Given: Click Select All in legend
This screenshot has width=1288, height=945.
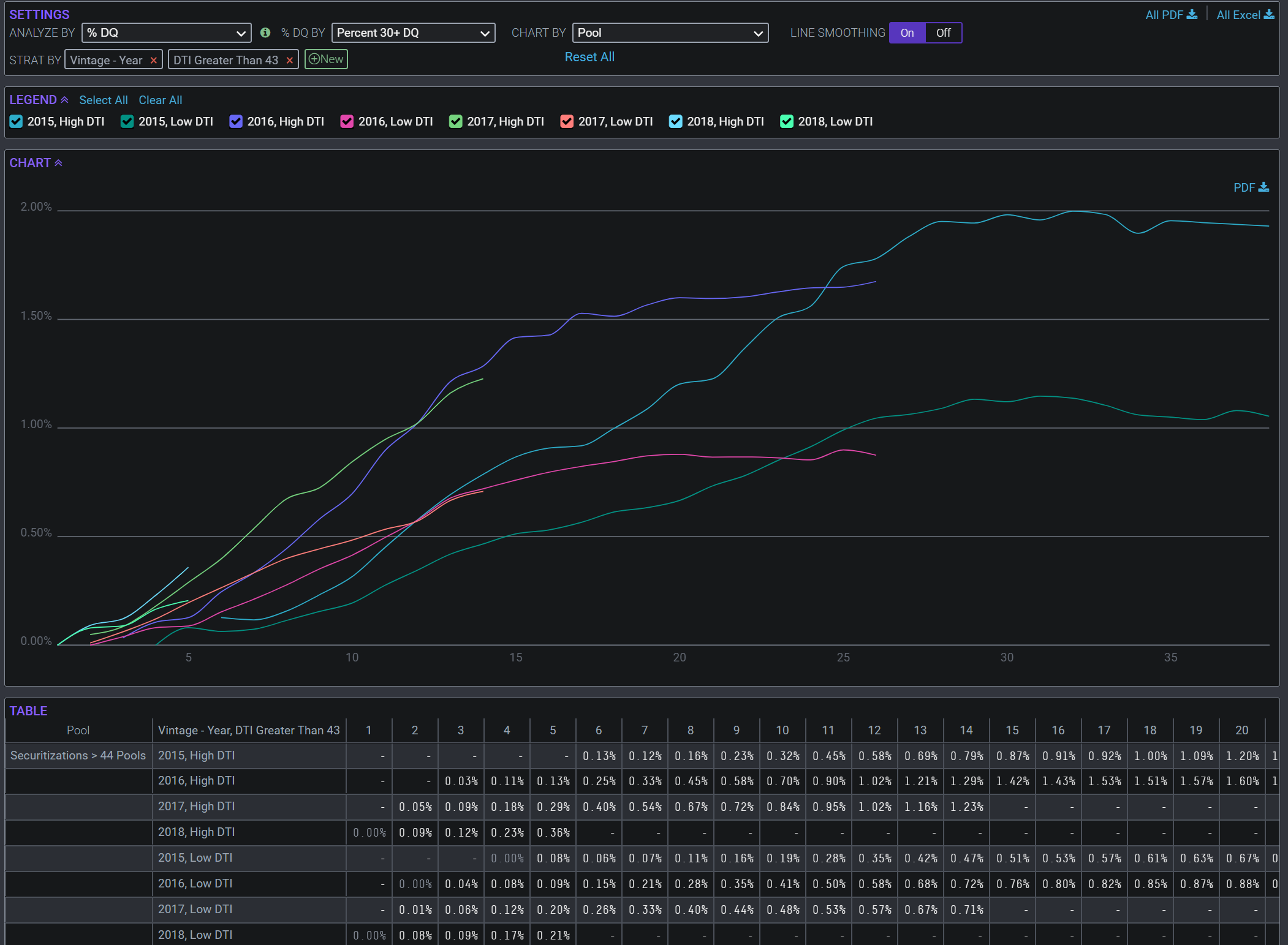Looking at the screenshot, I should pyautogui.click(x=103, y=100).
